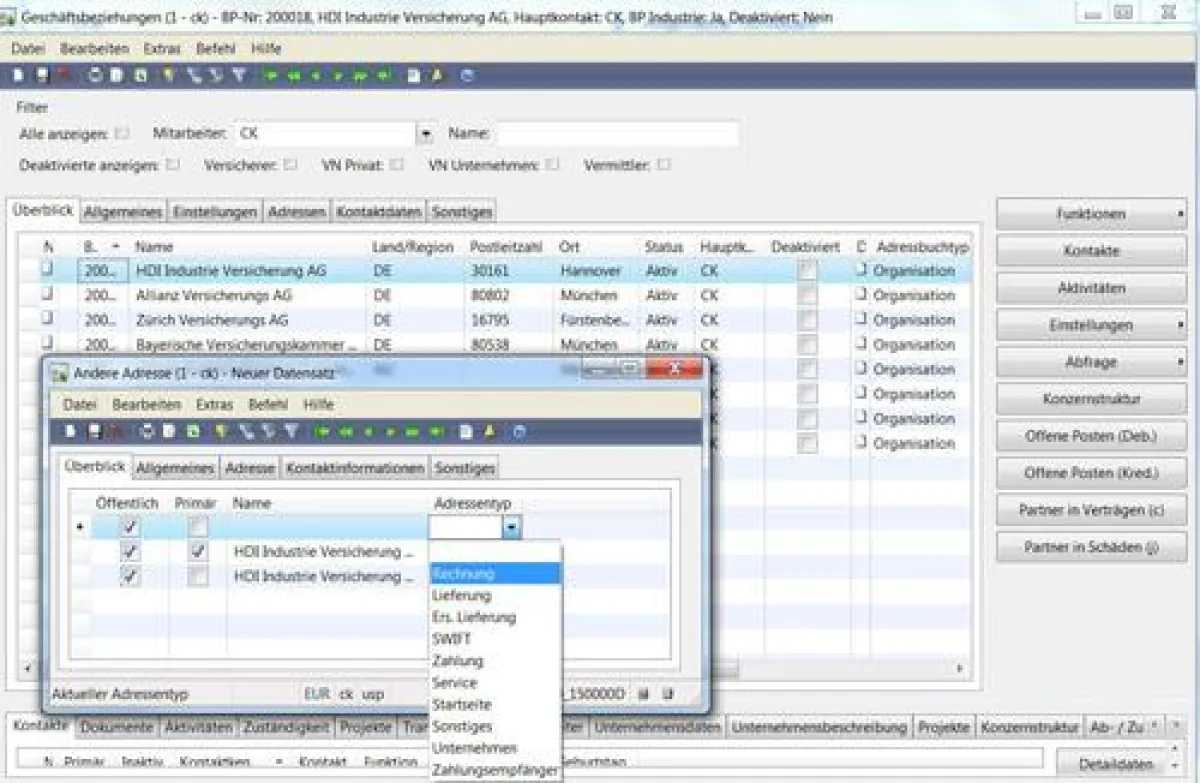Select 'Lieferung' from the Adressentyp list
The width and height of the screenshot is (1200, 783).
coord(462,596)
